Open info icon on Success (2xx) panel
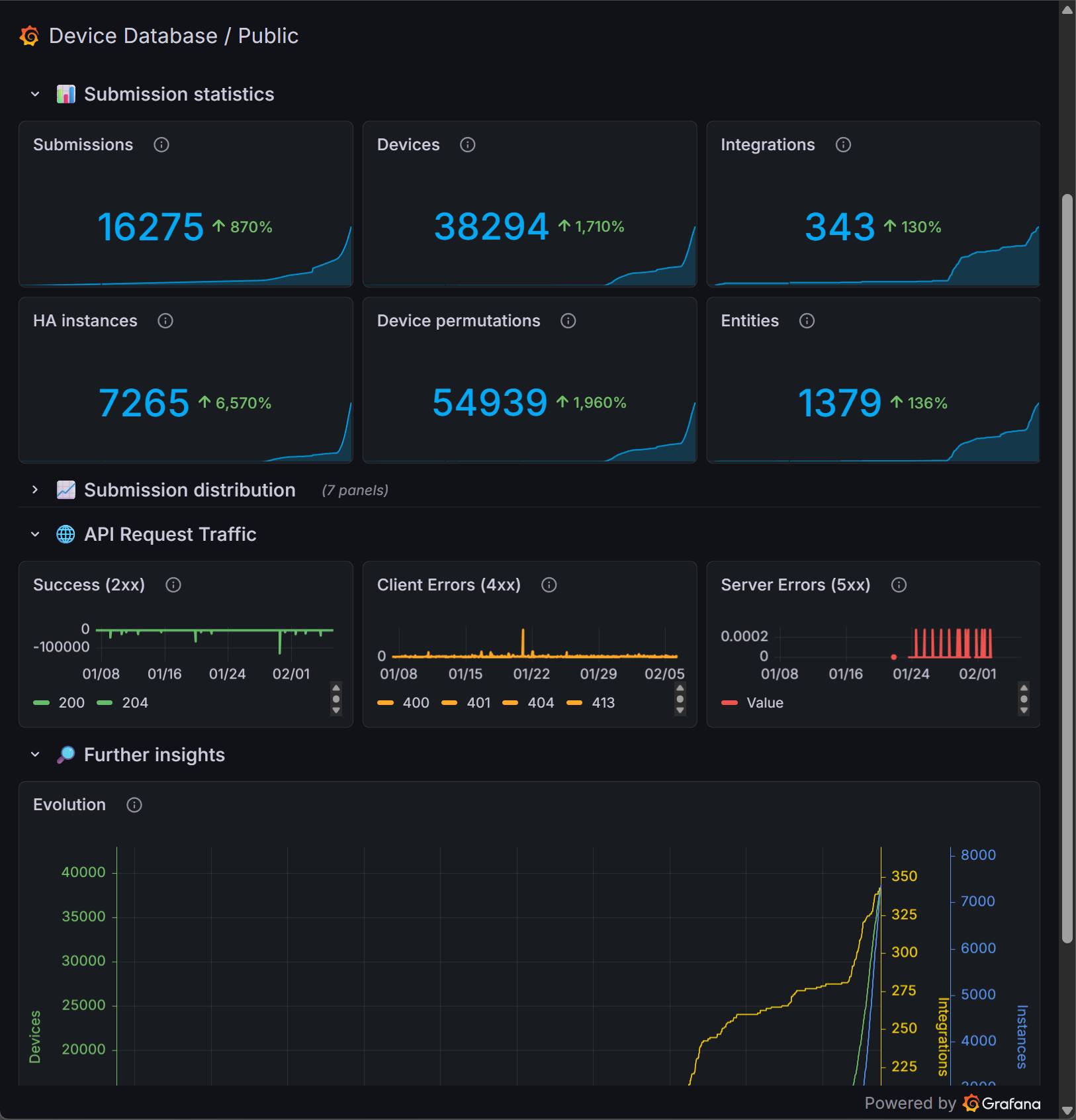 click(x=173, y=585)
